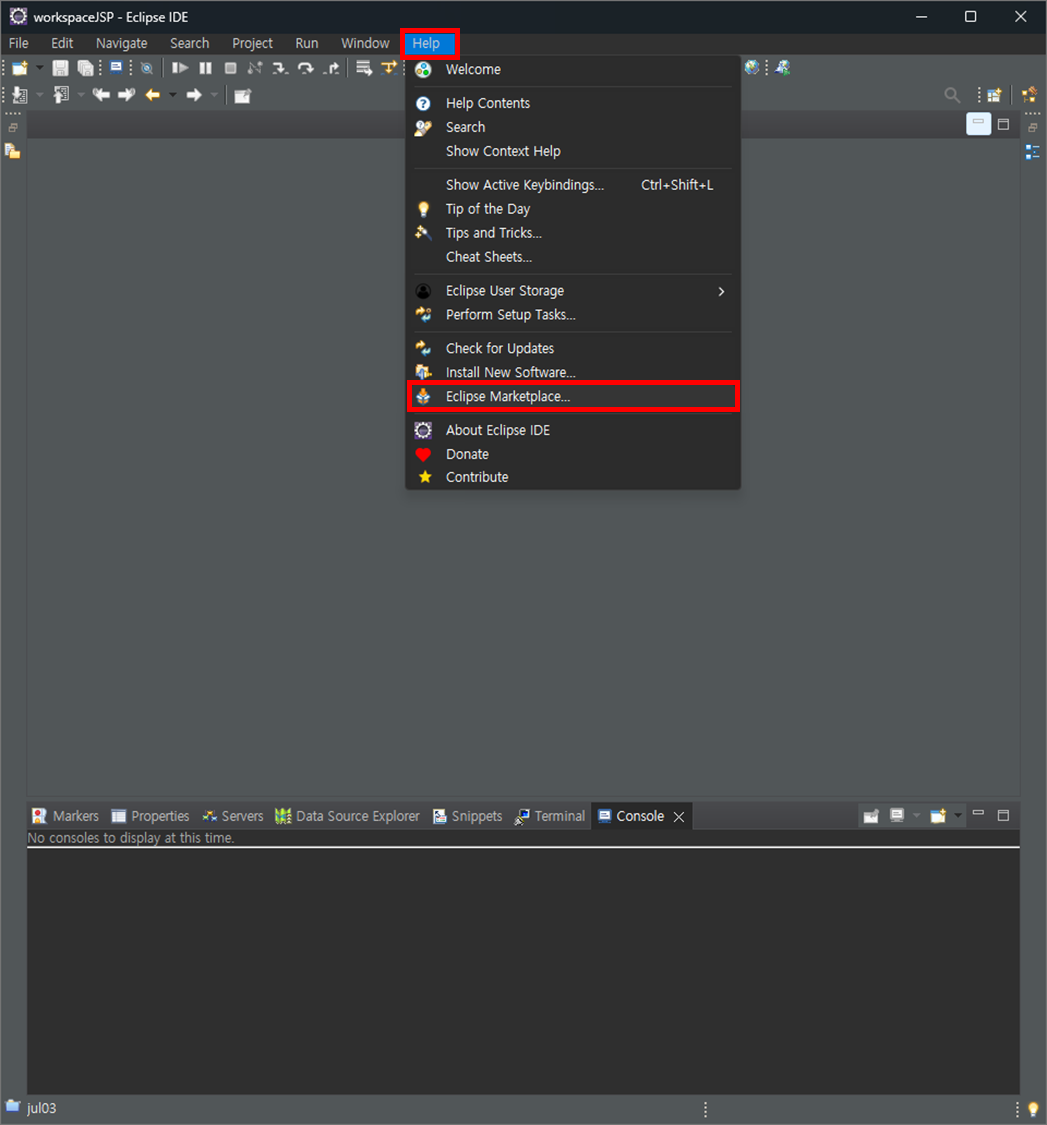Screen dimensions: 1047x1125
Task: Click the Step Into icon
Action: point(280,68)
